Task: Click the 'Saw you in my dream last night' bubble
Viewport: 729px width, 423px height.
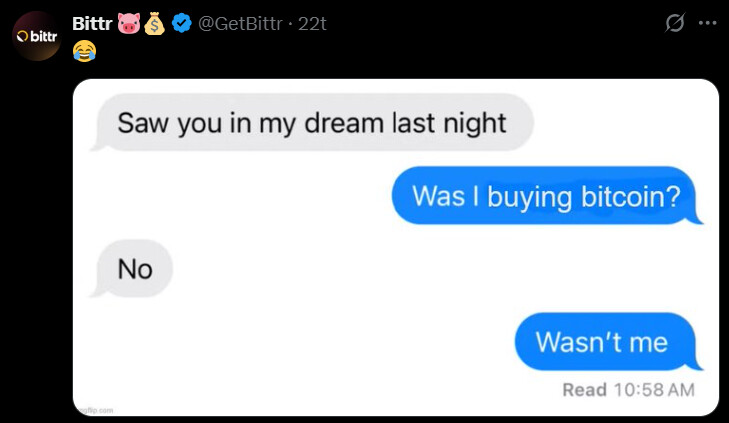Action: point(311,123)
